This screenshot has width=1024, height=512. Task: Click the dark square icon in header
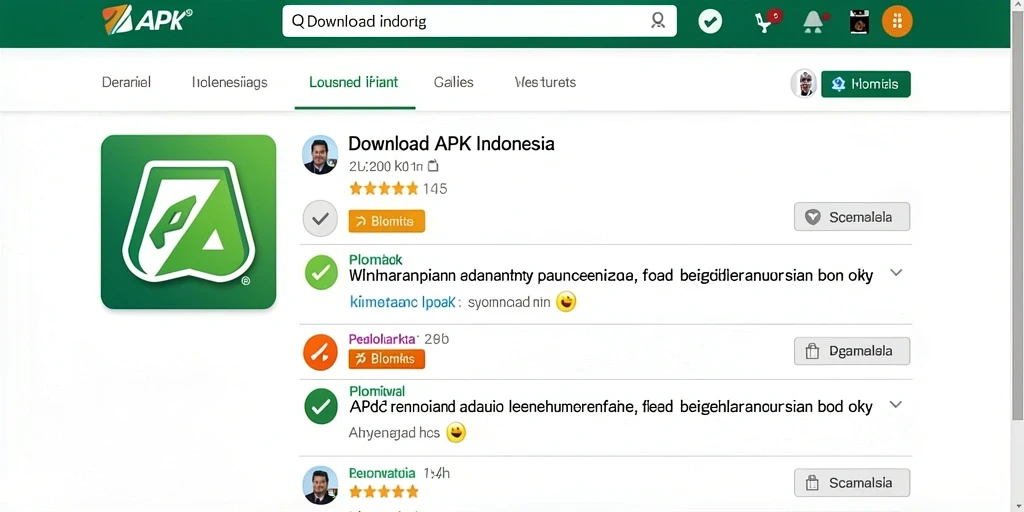click(x=859, y=22)
